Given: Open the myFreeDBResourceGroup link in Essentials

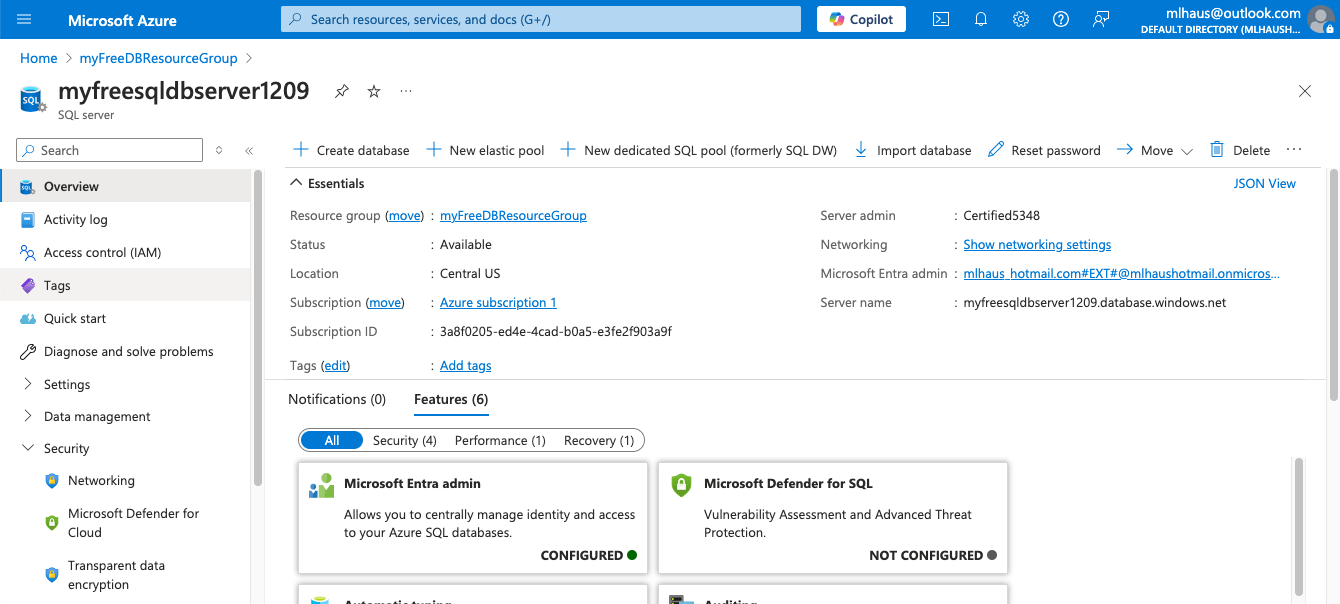Looking at the screenshot, I should pyautogui.click(x=513, y=215).
